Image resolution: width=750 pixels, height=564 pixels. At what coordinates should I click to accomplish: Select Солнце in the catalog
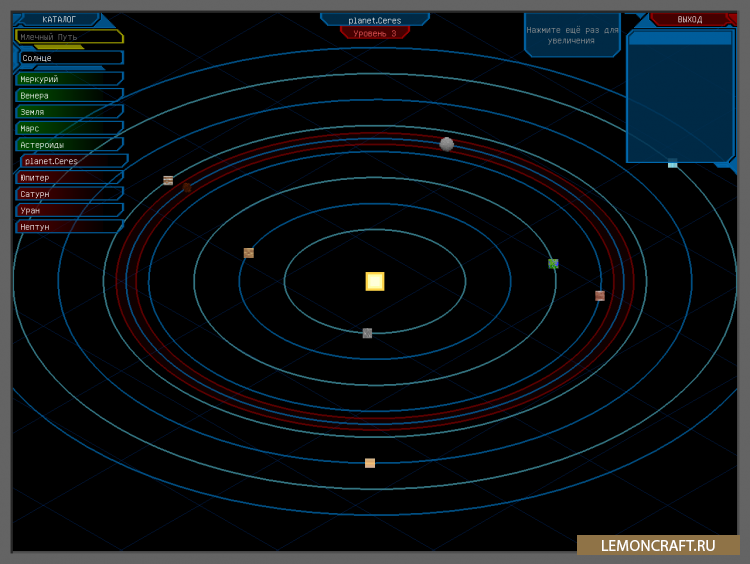click(x=68, y=59)
